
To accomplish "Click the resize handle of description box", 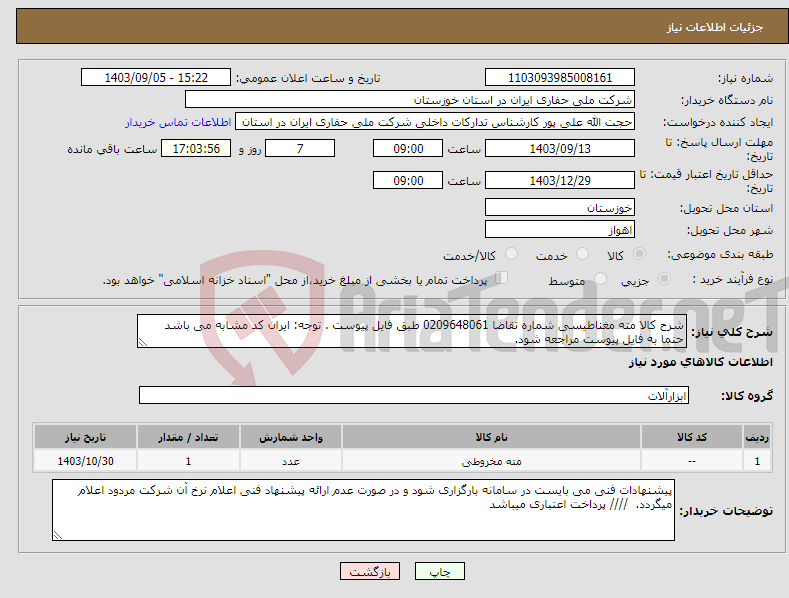I will [143, 342].
